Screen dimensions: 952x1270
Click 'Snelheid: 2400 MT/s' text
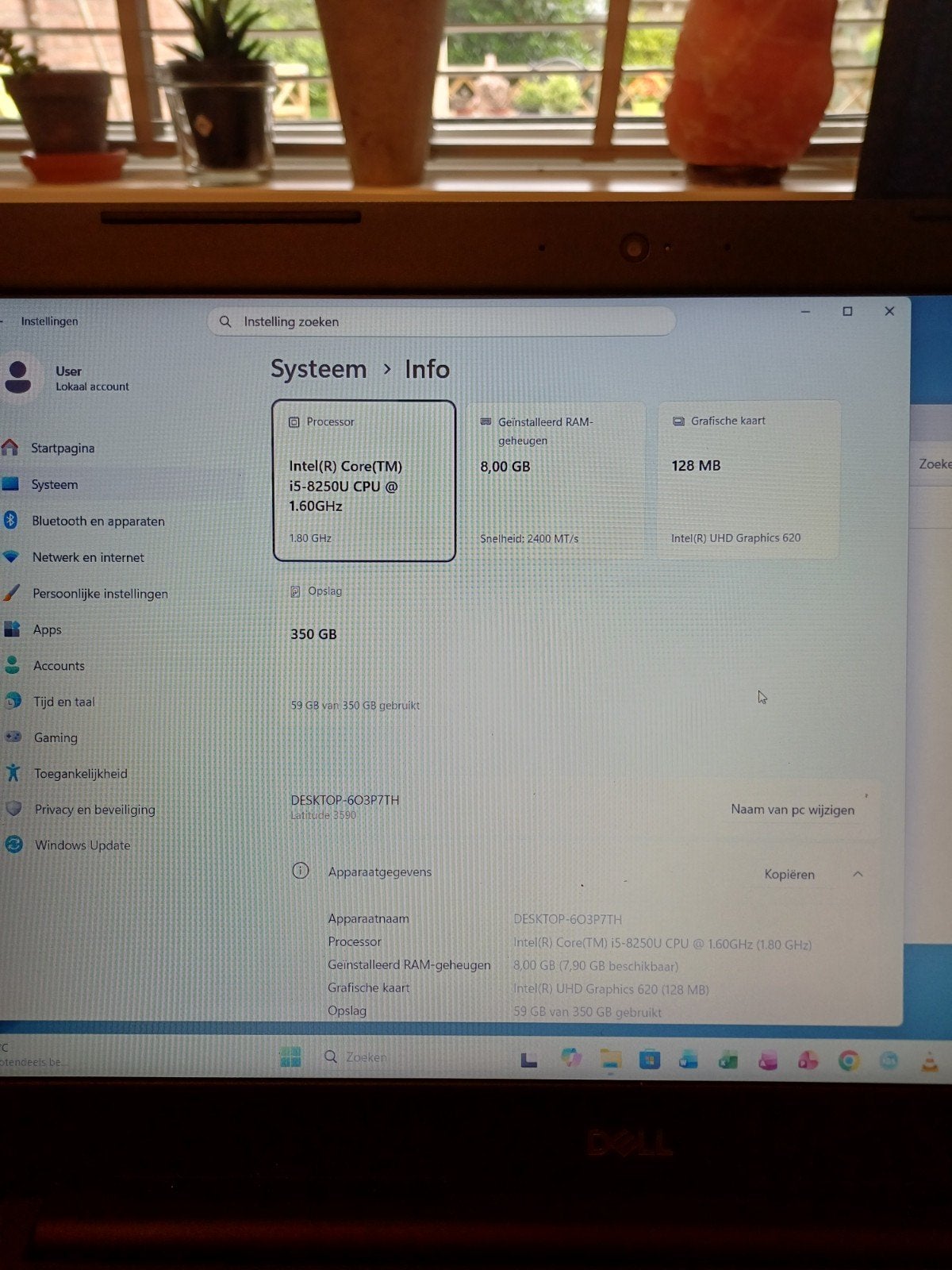click(x=529, y=538)
